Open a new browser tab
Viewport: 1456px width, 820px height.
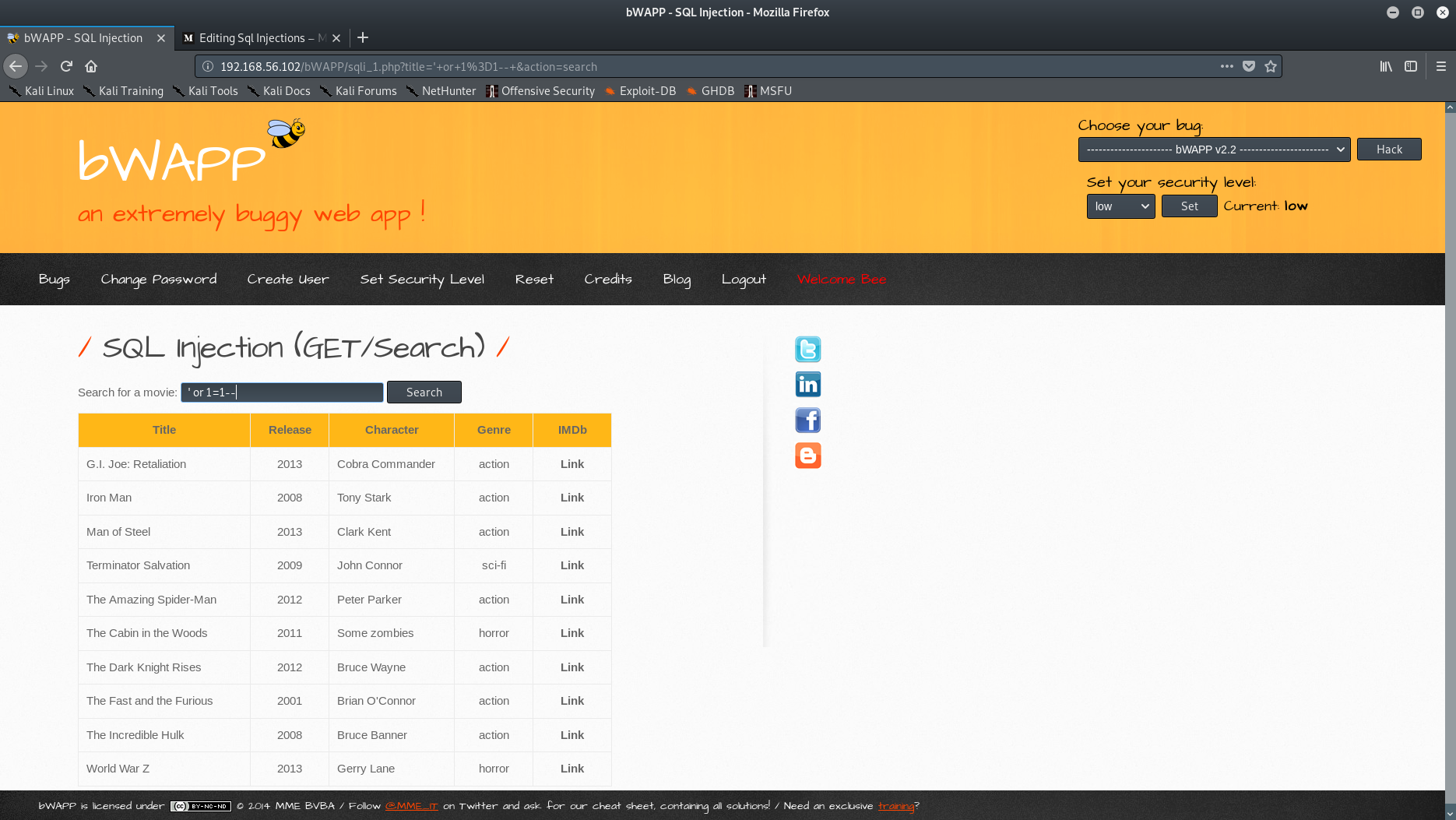pos(363,37)
